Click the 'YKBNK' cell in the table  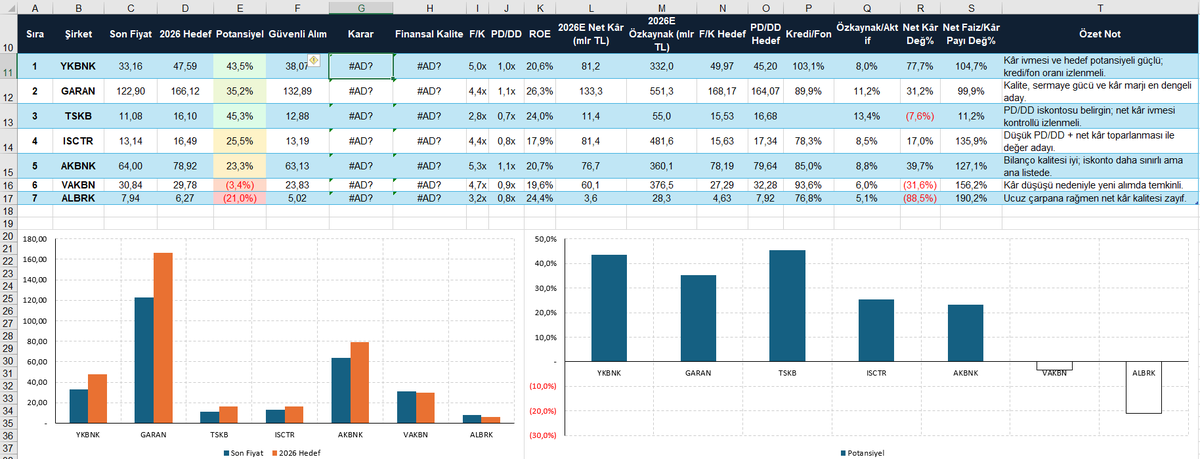[78, 67]
